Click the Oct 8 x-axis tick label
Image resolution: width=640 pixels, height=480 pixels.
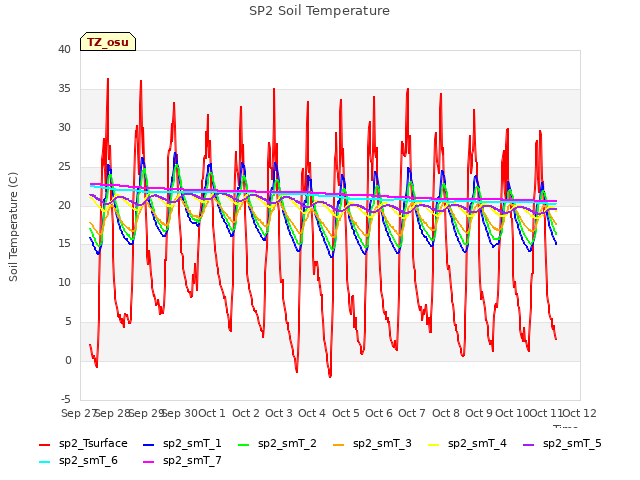click(x=446, y=413)
